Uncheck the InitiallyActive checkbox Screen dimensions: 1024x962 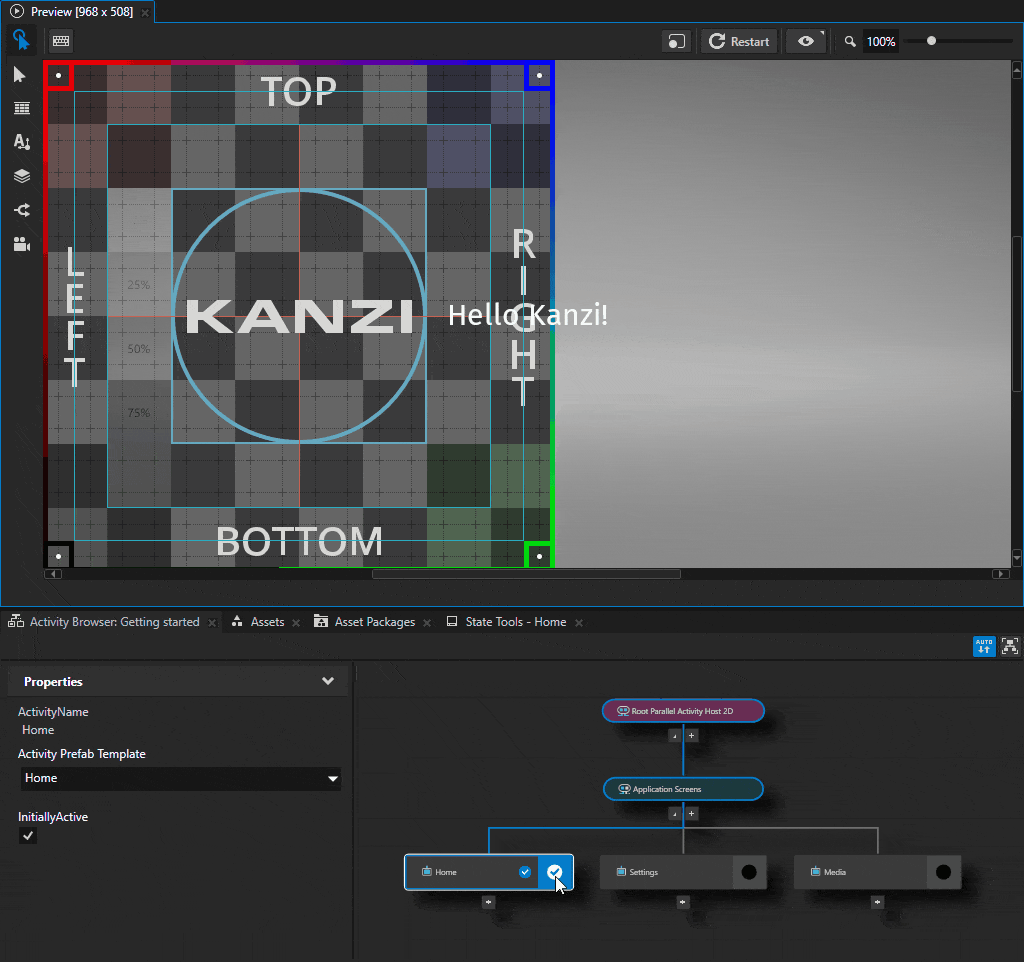click(28, 835)
